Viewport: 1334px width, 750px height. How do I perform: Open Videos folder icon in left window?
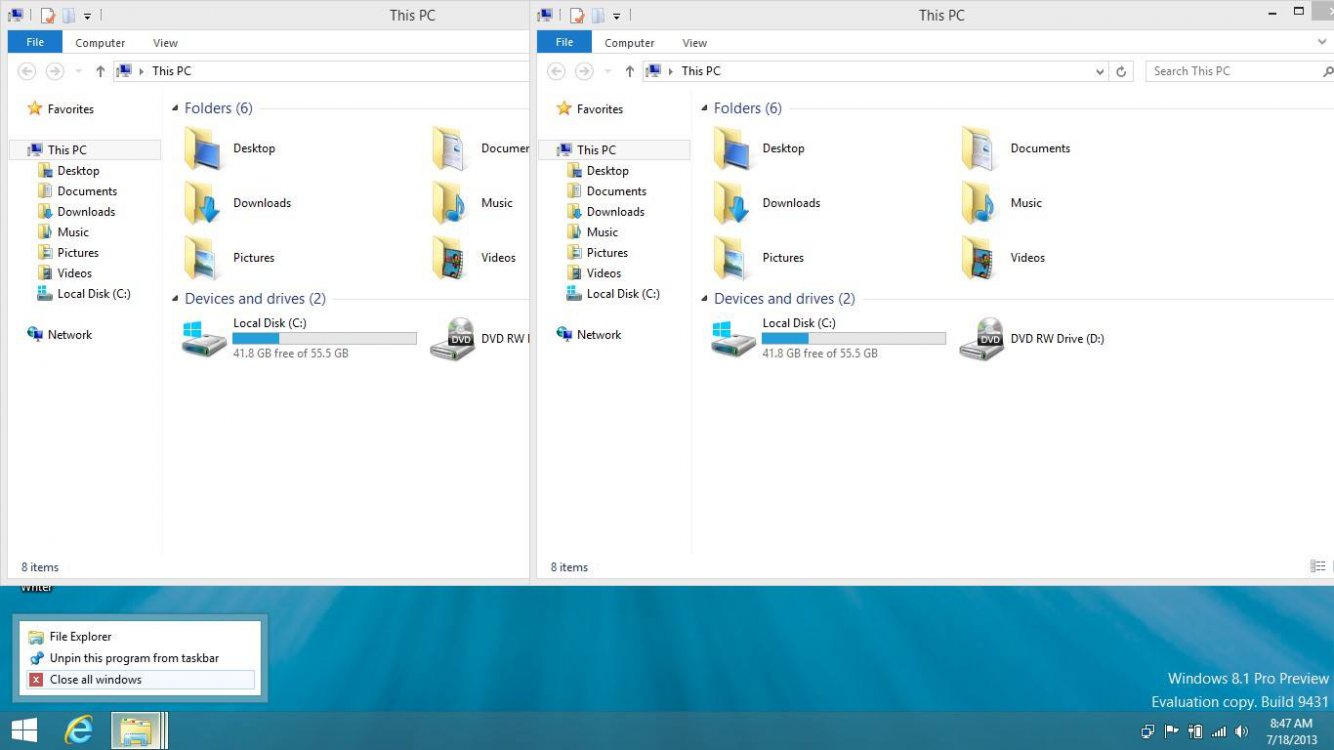451,258
